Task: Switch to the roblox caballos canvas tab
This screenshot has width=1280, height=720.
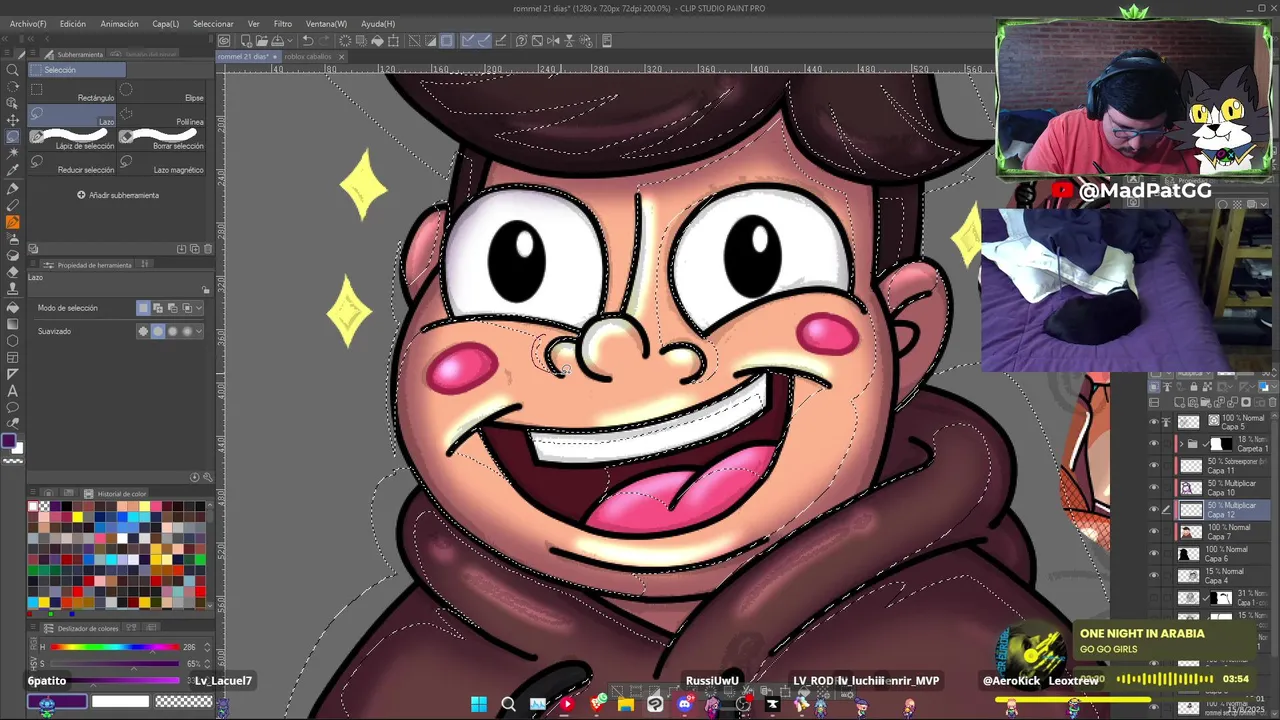Action: pyautogui.click(x=308, y=57)
